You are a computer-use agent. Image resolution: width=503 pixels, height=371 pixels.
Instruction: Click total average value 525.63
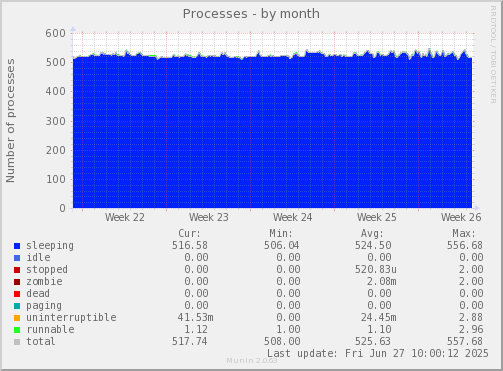point(373,341)
